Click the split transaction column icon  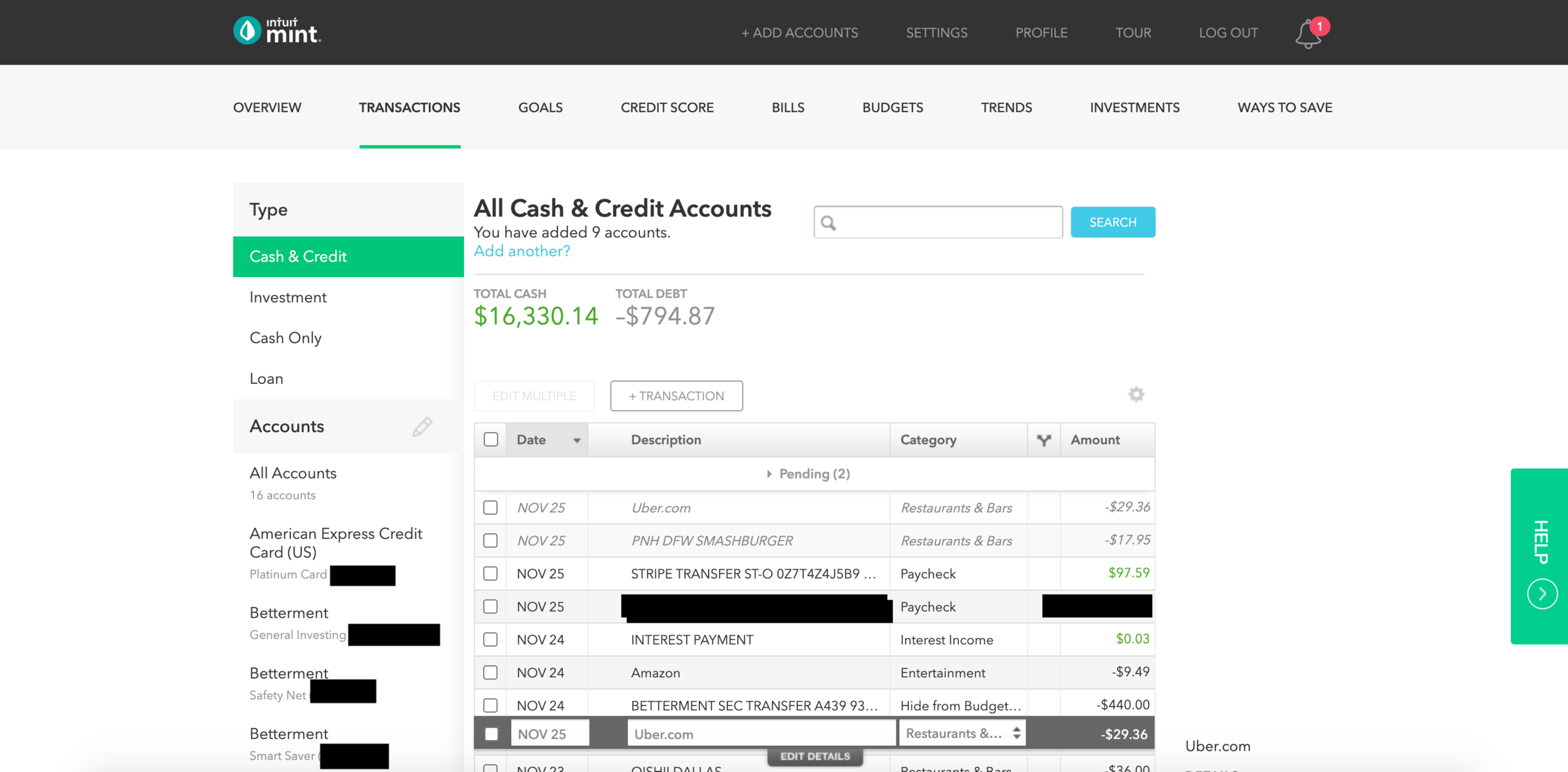click(x=1044, y=440)
